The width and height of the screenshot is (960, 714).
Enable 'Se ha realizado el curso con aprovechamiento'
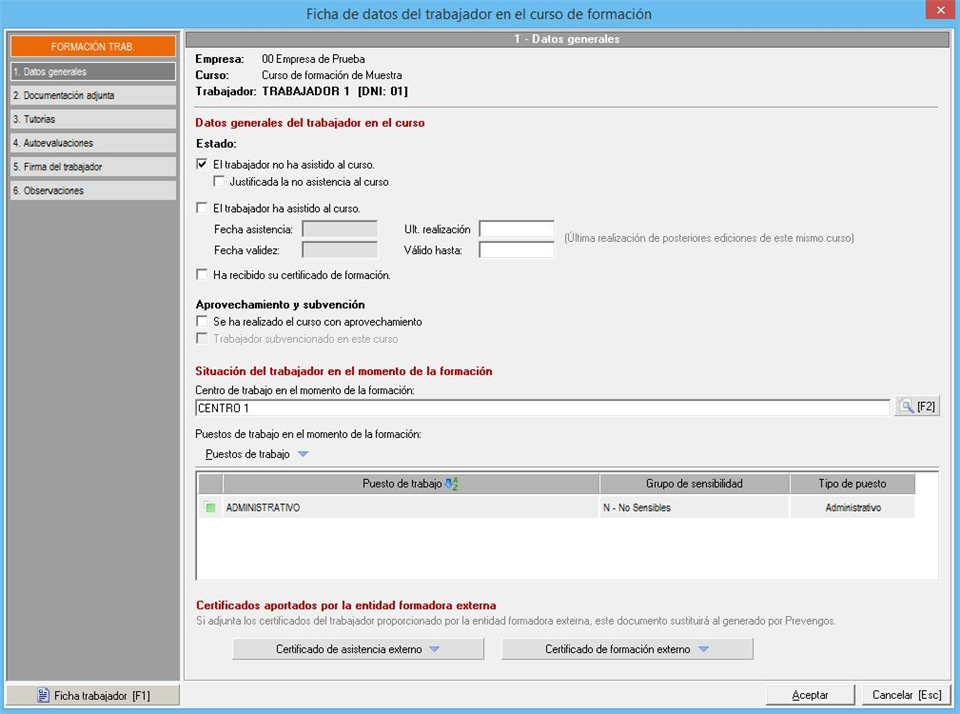pyautogui.click(x=201, y=321)
